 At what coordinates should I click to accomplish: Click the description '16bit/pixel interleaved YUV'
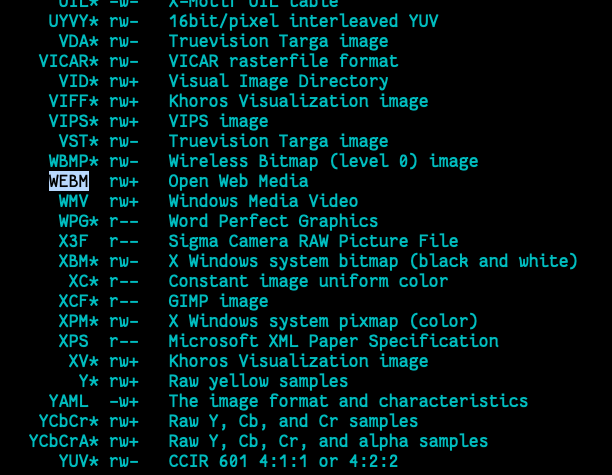pos(303,21)
